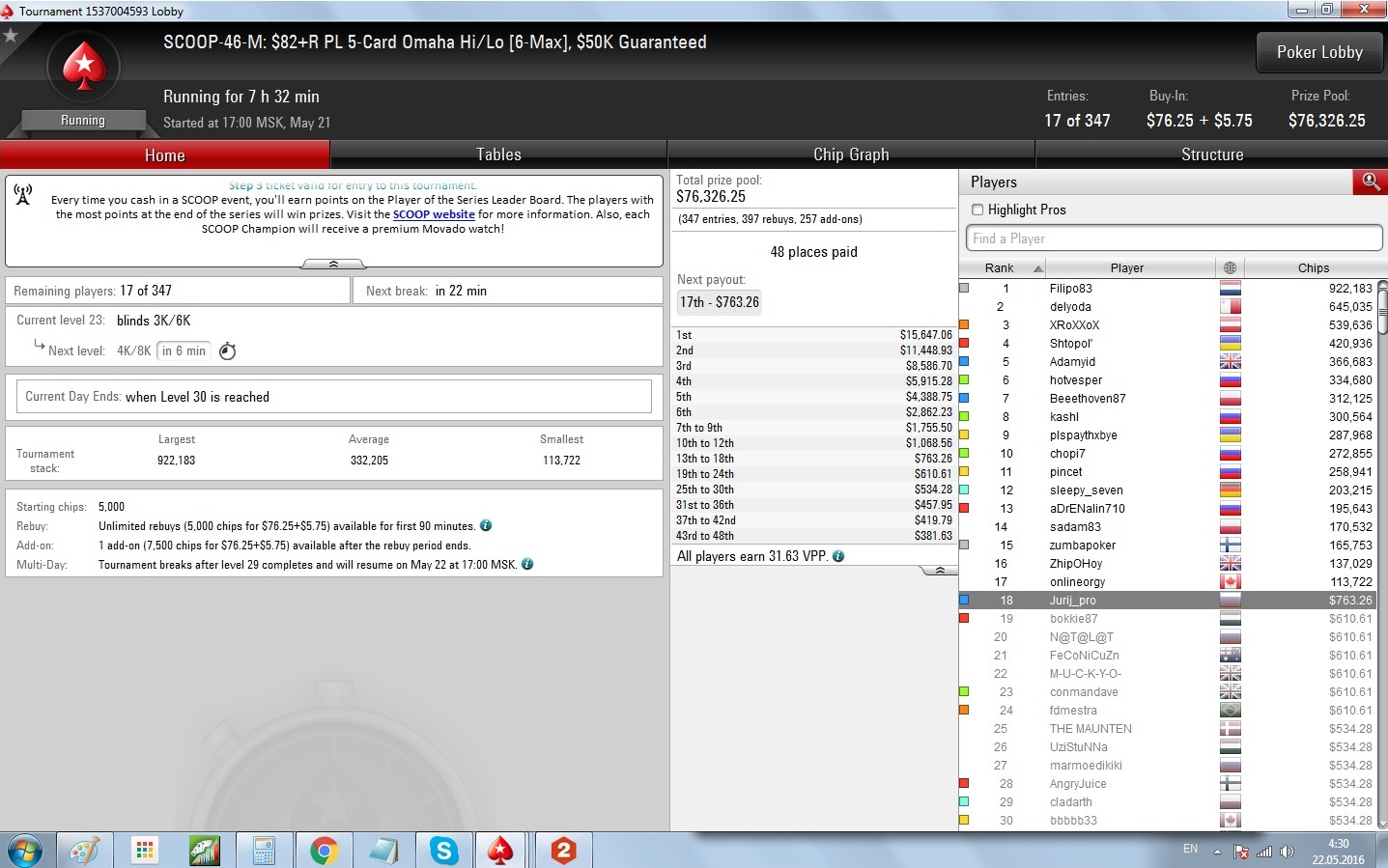Select the highlighted Jurij_pro player row
1388x868 pixels.
click(x=1170, y=601)
